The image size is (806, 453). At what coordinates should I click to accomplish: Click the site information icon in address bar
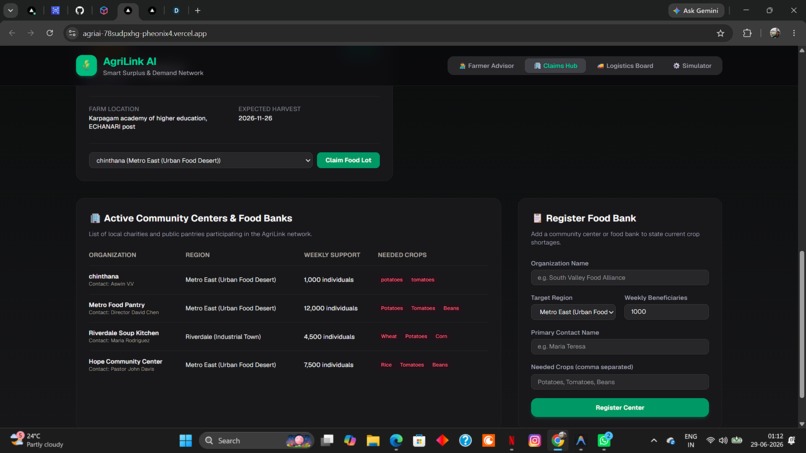point(72,33)
